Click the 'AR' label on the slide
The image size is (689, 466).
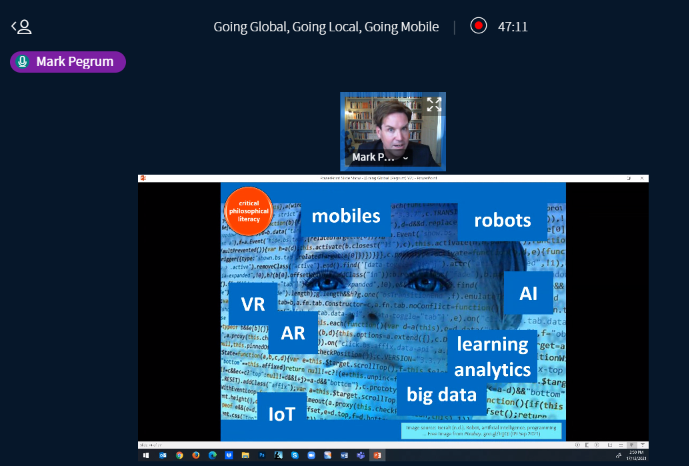pos(293,333)
